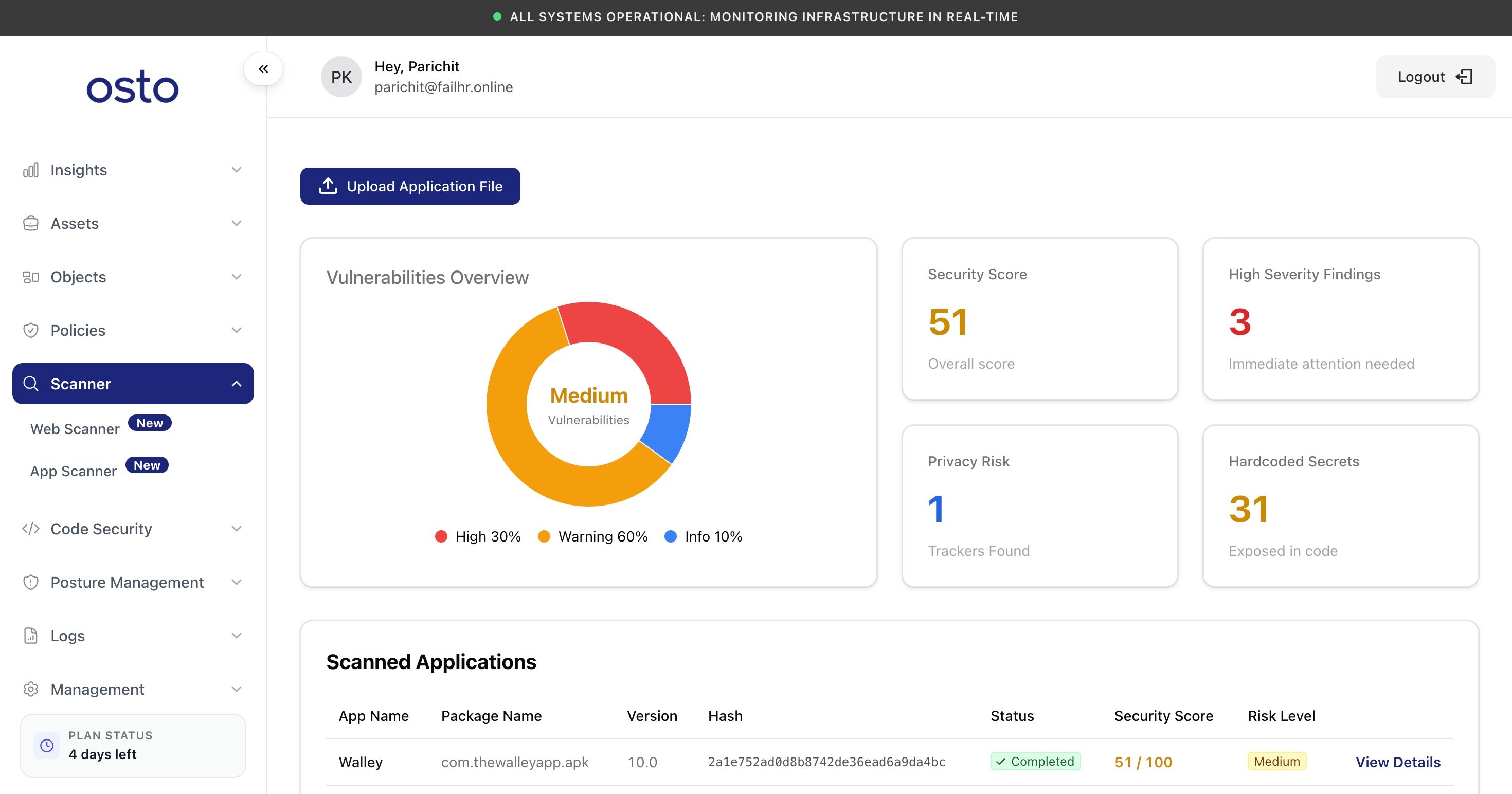Click the New badge beside Web Scanner
Viewport: 1512px width, 794px height.
click(x=150, y=423)
